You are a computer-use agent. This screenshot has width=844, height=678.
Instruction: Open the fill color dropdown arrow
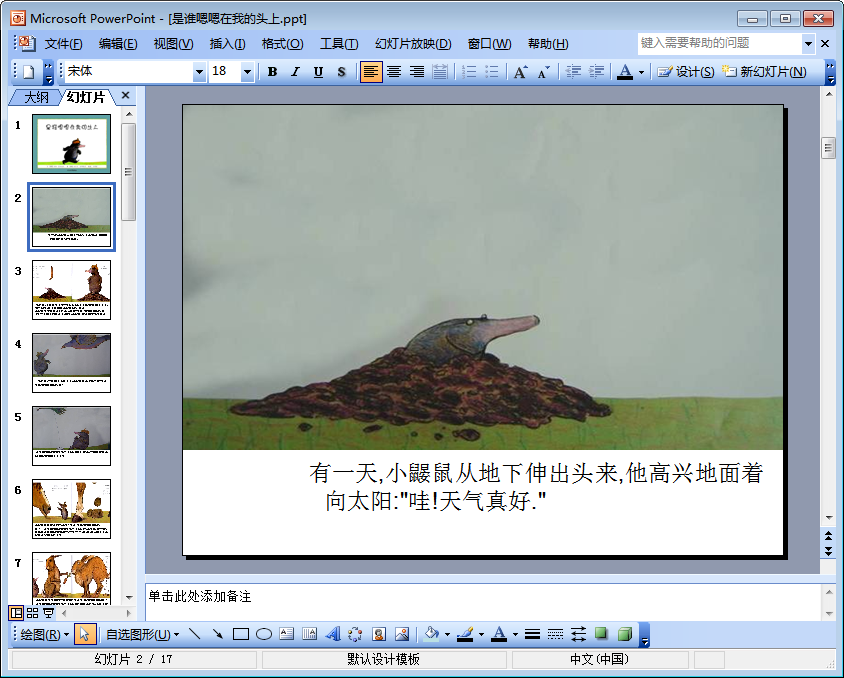447,635
